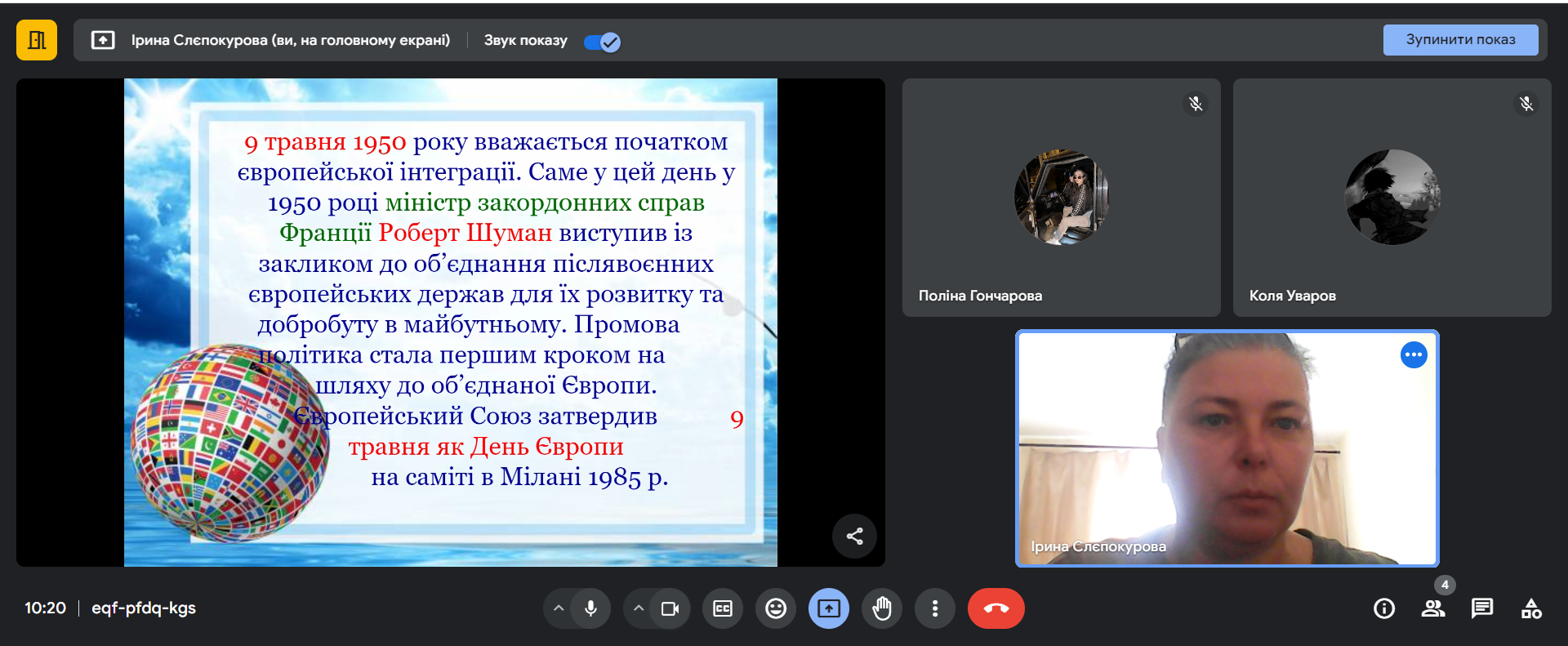This screenshot has width=1568, height=646.
Task: Turn off the camera
Action: pos(670,608)
